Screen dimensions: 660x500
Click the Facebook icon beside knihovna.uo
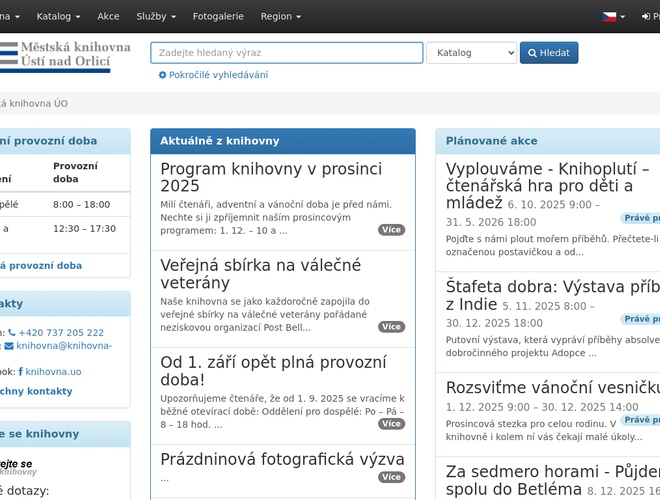tap(21, 371)
